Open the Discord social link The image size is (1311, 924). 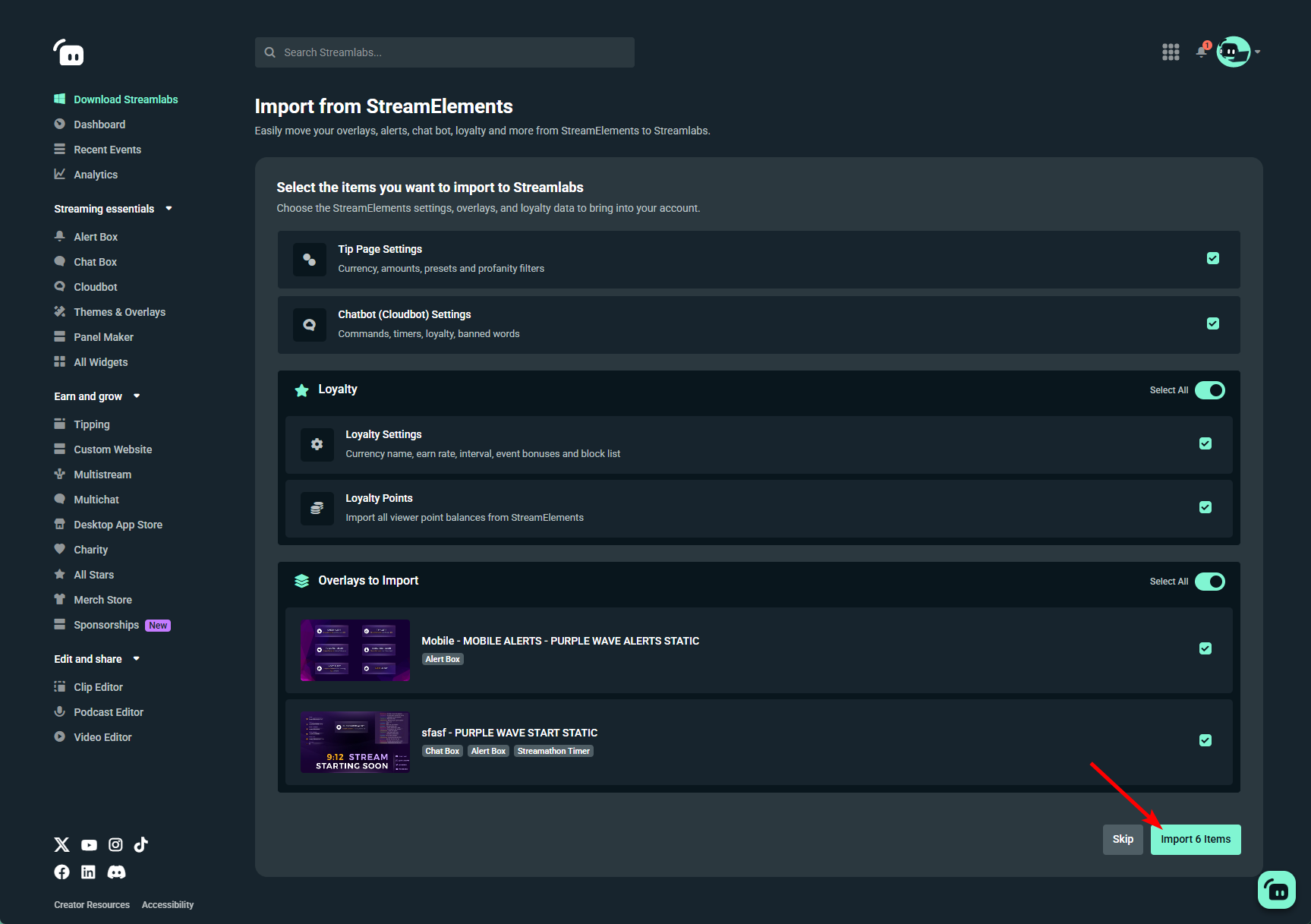(x=116, y=872)
